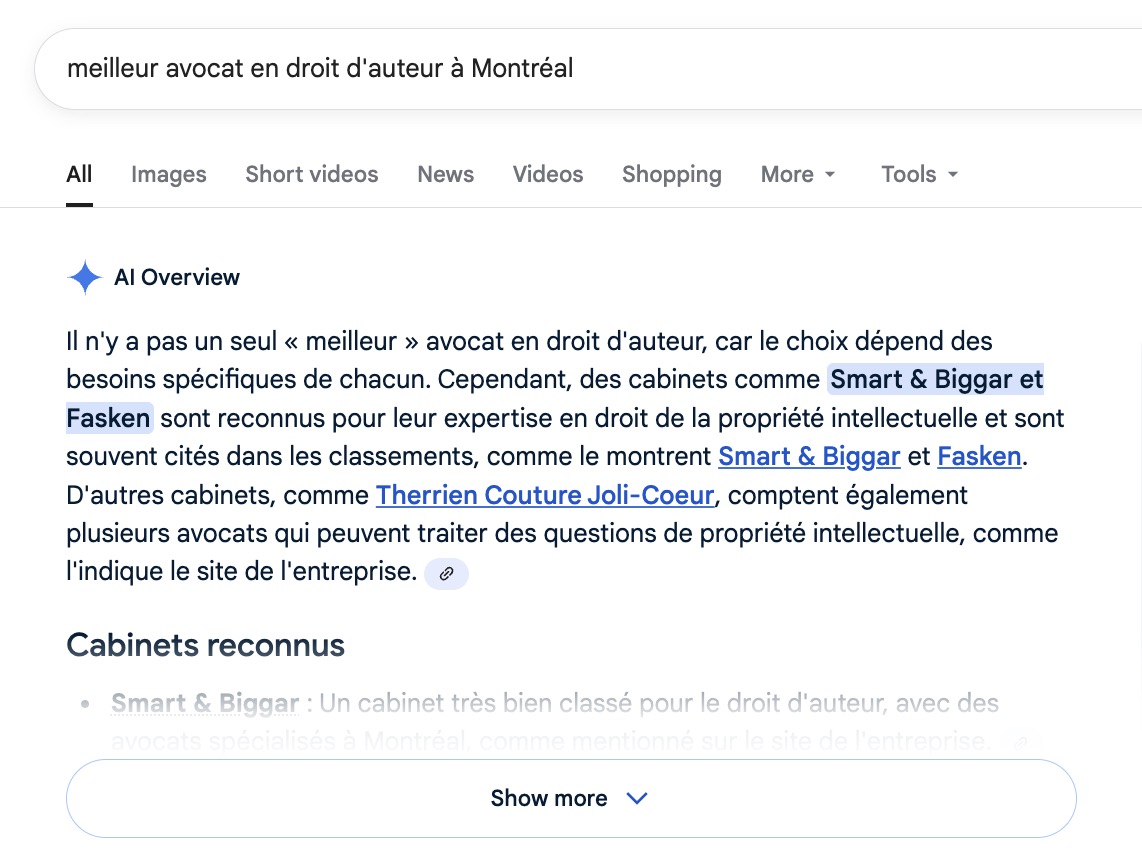Click the Smart & Biggar bullet list entry
The height and width of the screenshot is (856, 1142).
(205, 703)
